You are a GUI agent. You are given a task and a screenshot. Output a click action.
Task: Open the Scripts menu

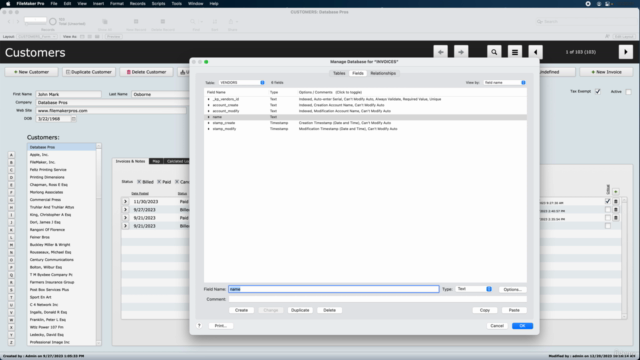coord(158,3)
